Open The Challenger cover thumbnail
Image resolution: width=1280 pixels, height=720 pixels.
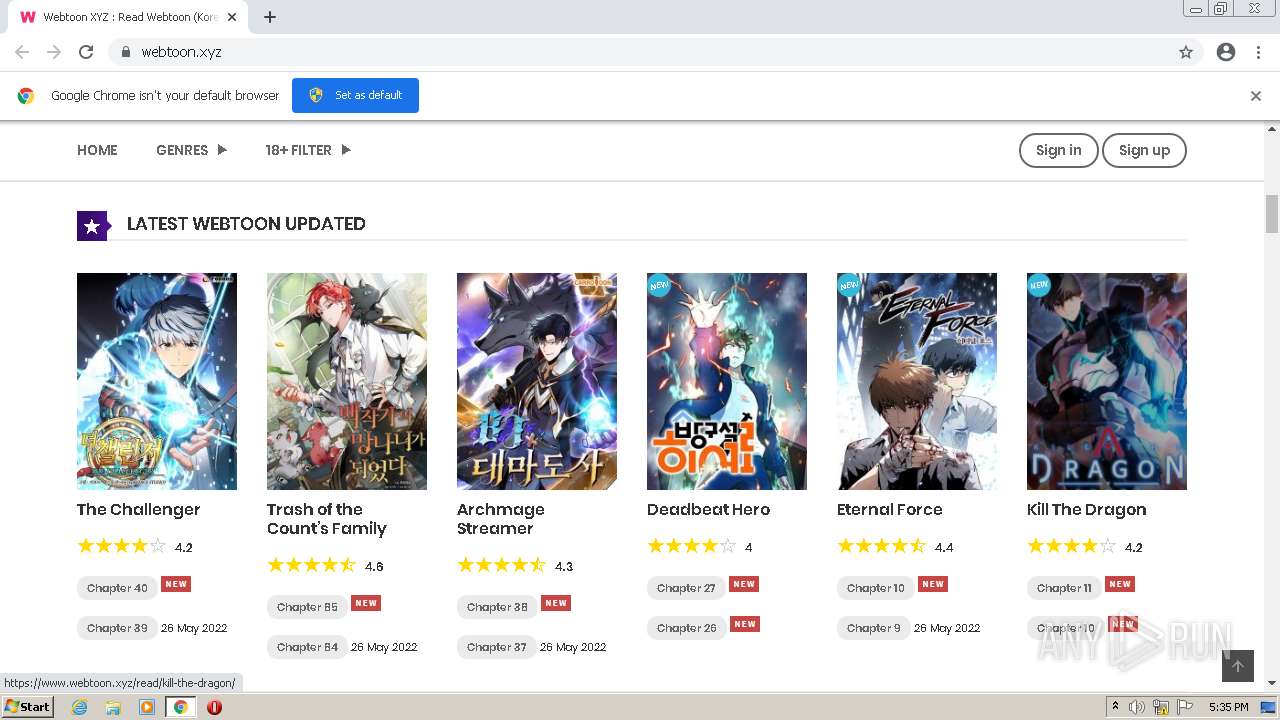(157, 381)
